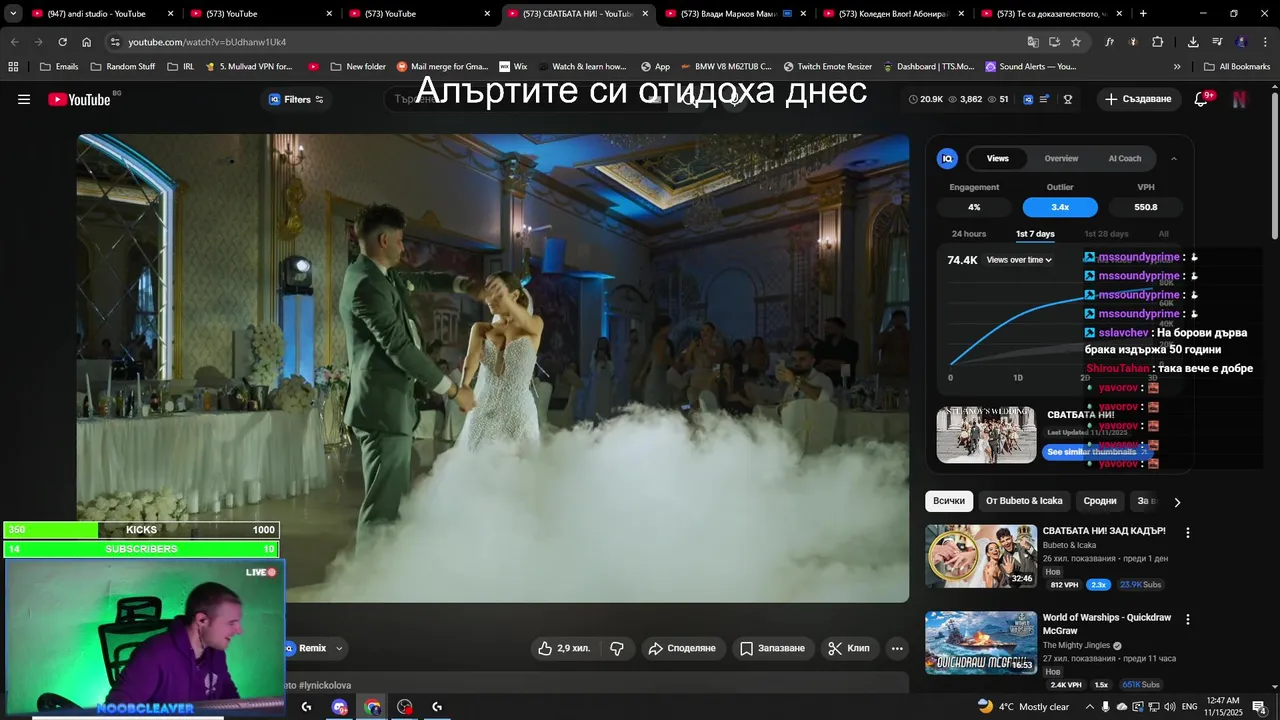
Task: Open YouTube notifications bell
Action: [1201, 99]
